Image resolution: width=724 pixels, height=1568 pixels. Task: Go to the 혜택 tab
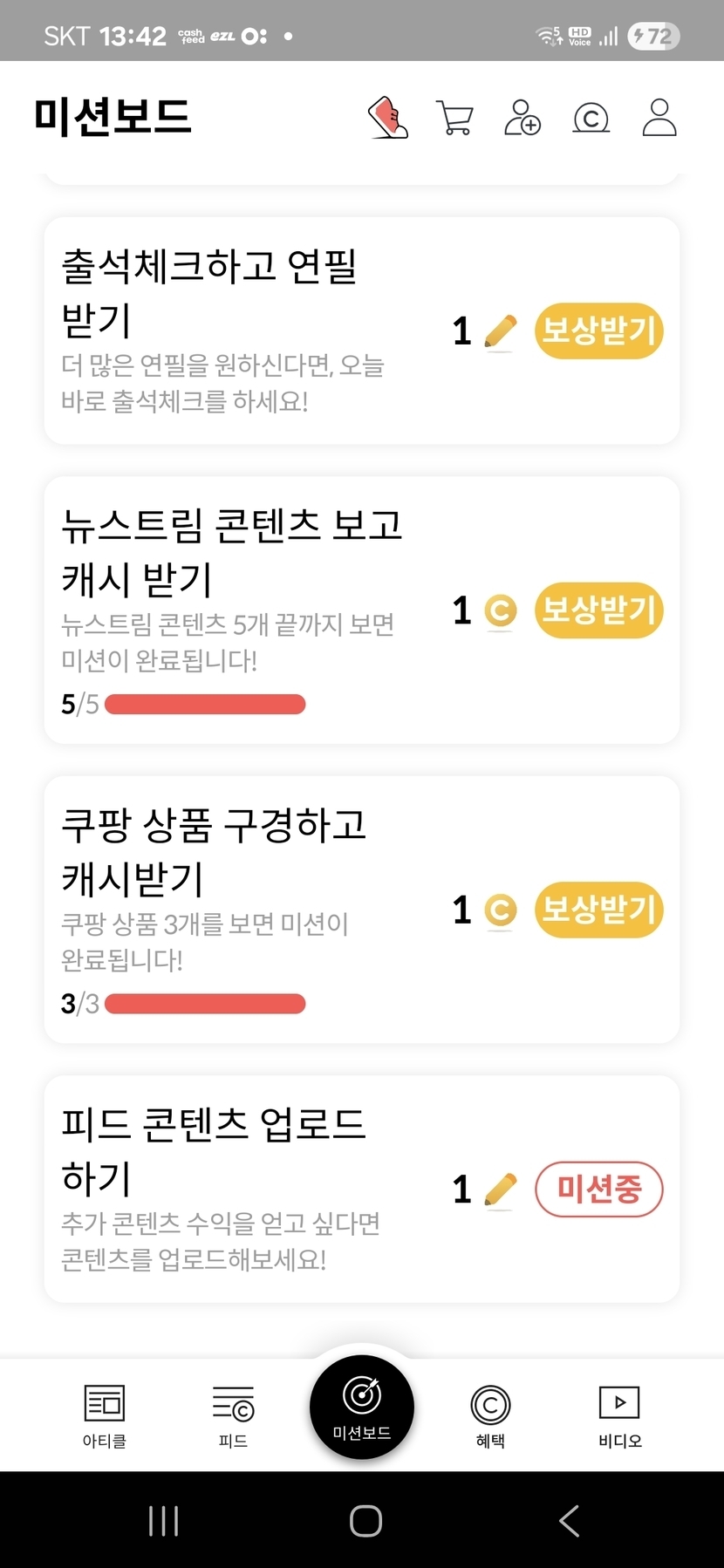tap(490, 1415)
